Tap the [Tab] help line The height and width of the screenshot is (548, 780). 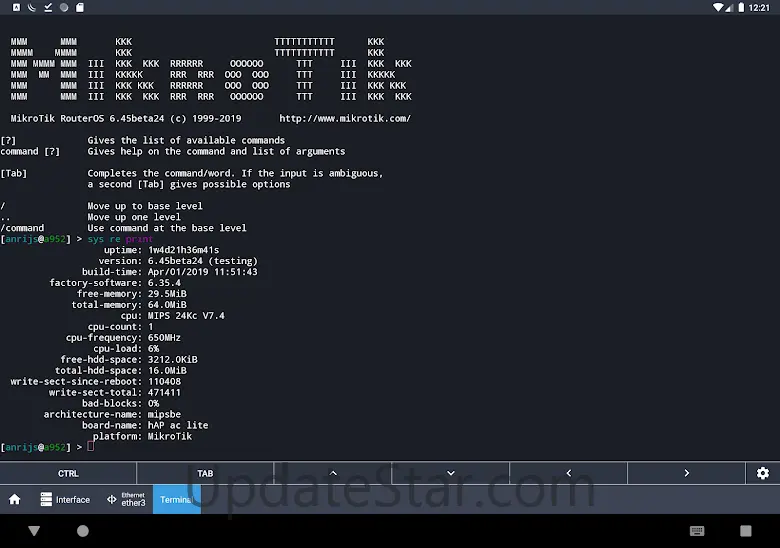tap(192, 173)
